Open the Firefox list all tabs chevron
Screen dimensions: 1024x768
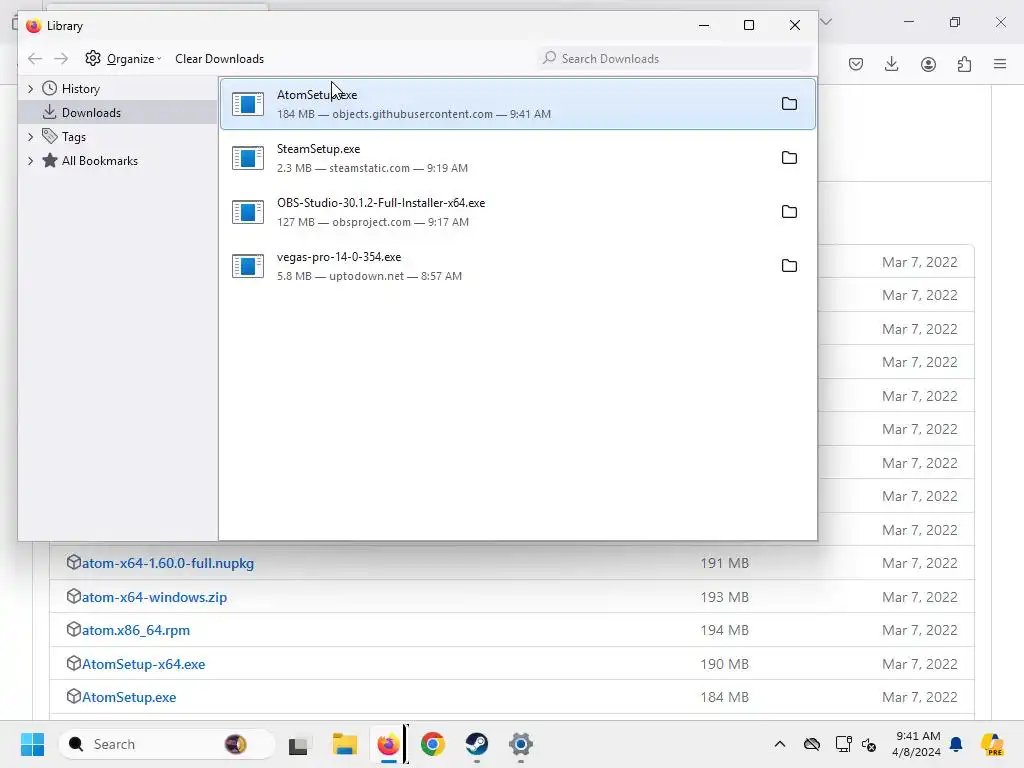[826, 22]
